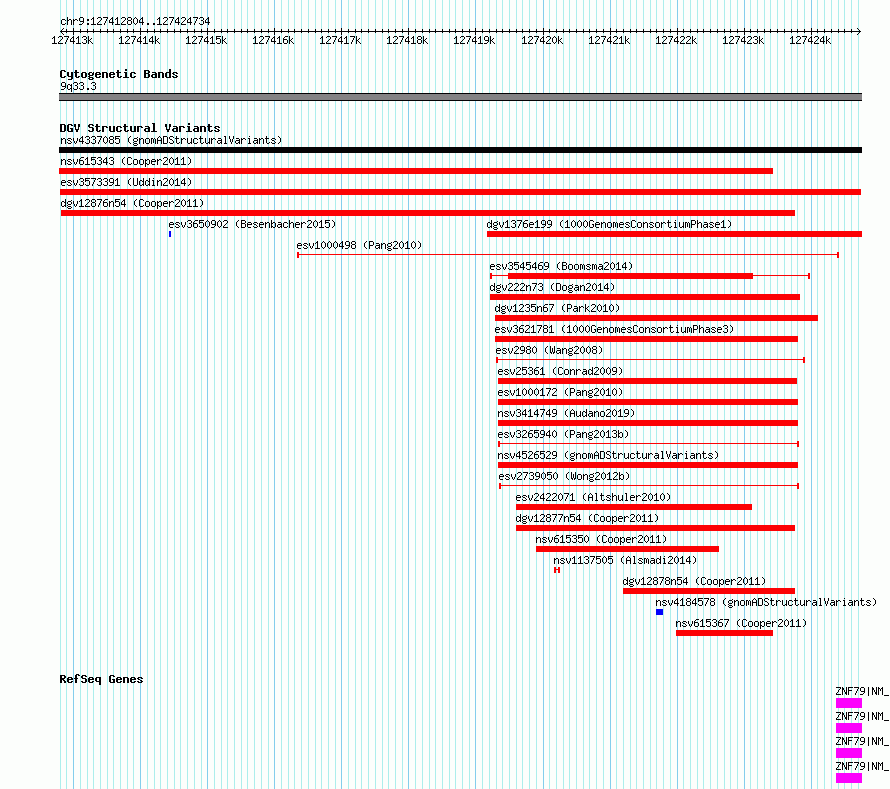The image size is (890, 789).
Task: Click the 127419k ruler tick label
Action: tap(474, 40)
